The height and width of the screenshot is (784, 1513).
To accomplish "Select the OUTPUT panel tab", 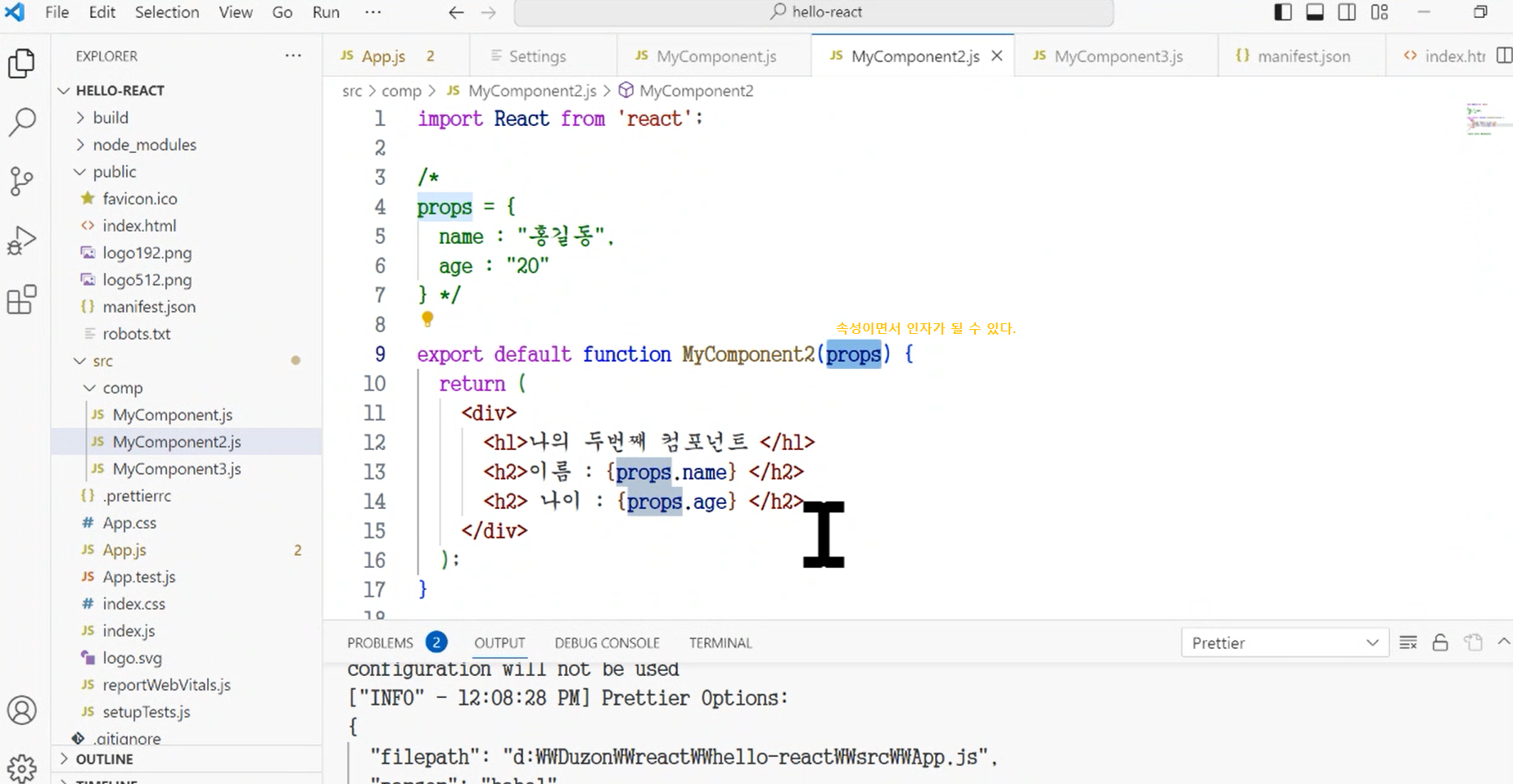I will click(499, 642).
